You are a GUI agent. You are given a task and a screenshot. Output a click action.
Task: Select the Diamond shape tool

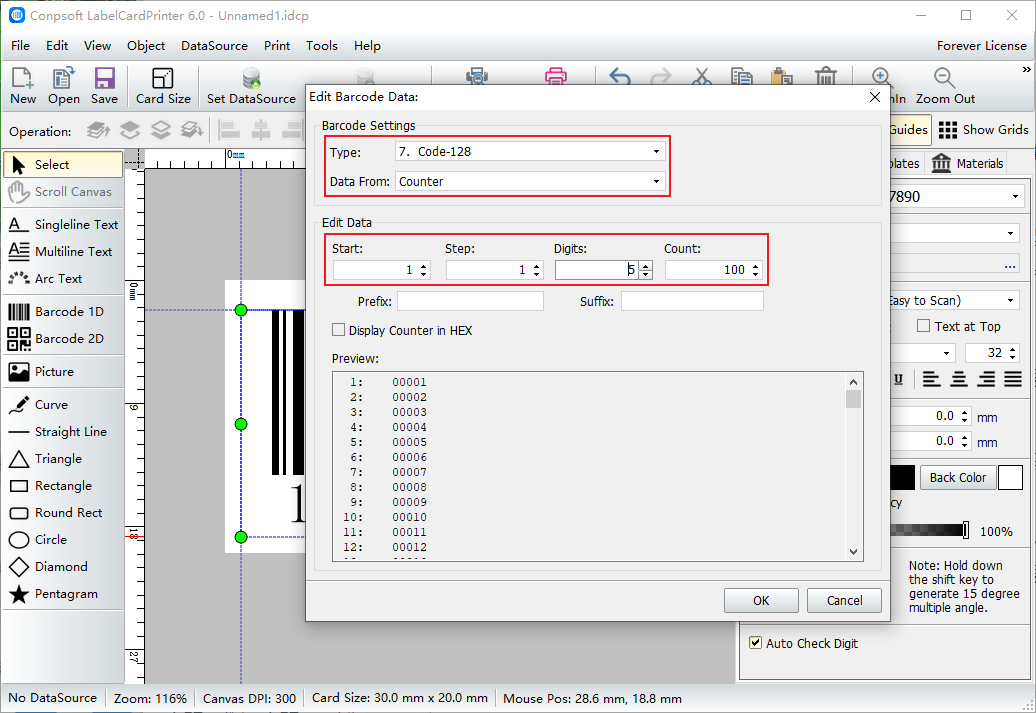63,567
